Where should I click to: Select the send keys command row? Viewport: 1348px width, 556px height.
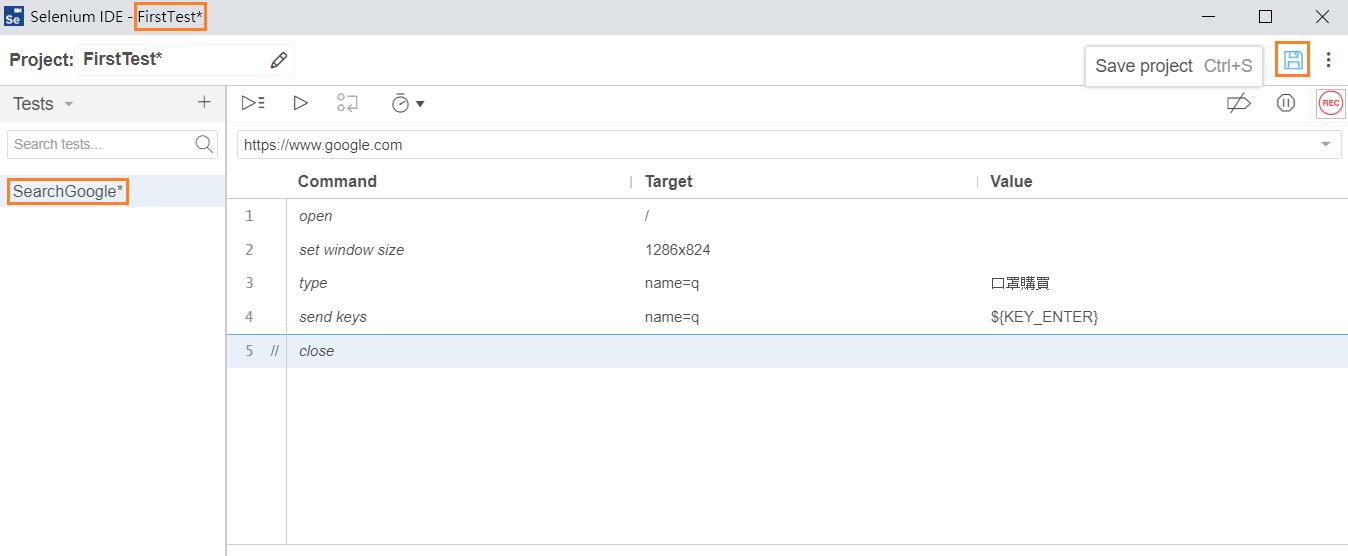[x=787, y=317]
